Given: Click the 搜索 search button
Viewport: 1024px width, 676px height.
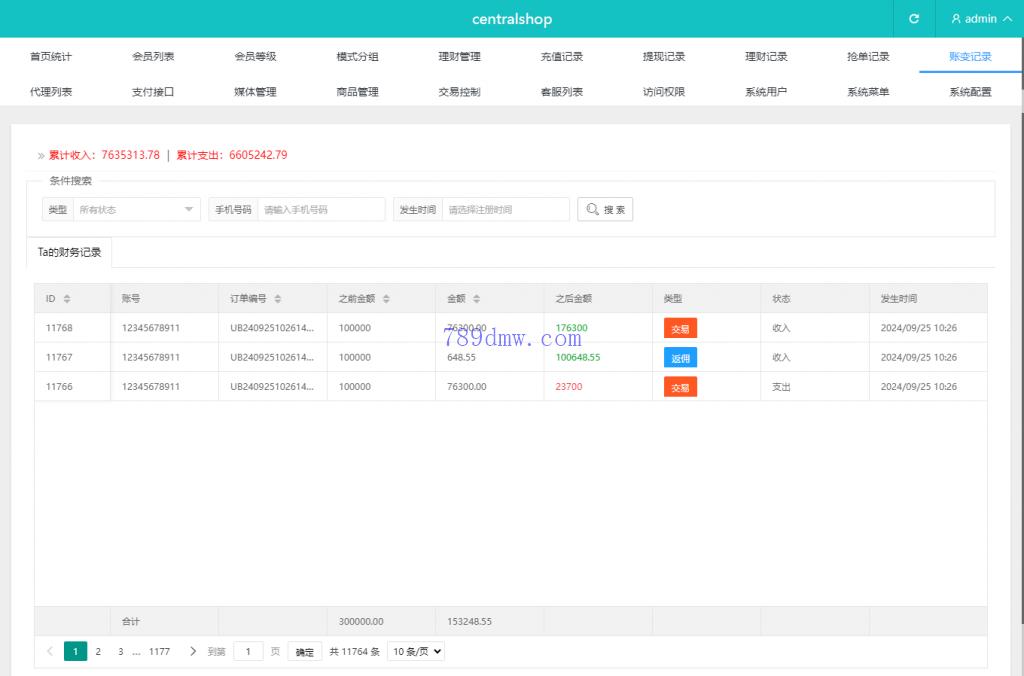Looking at the screenshot, I should point(605,209).
